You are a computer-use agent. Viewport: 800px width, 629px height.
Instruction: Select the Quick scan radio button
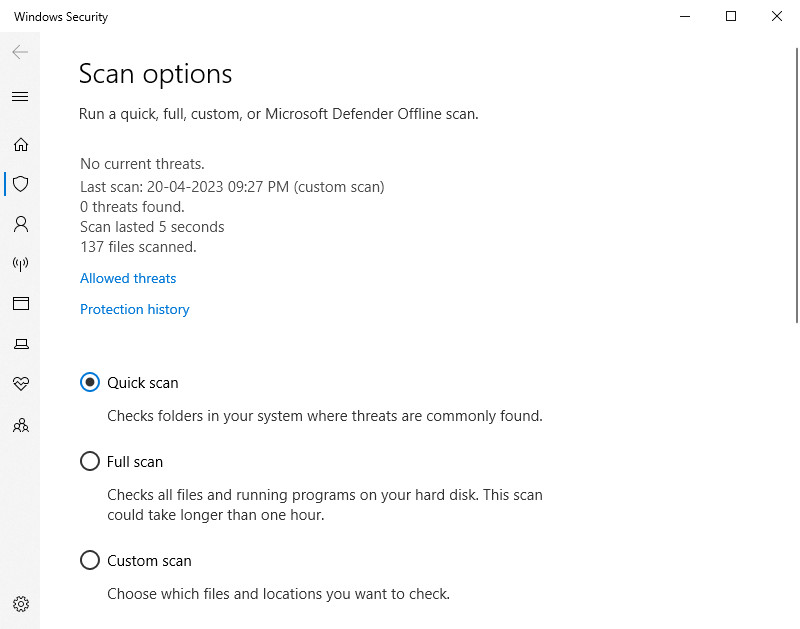point(90,382)
